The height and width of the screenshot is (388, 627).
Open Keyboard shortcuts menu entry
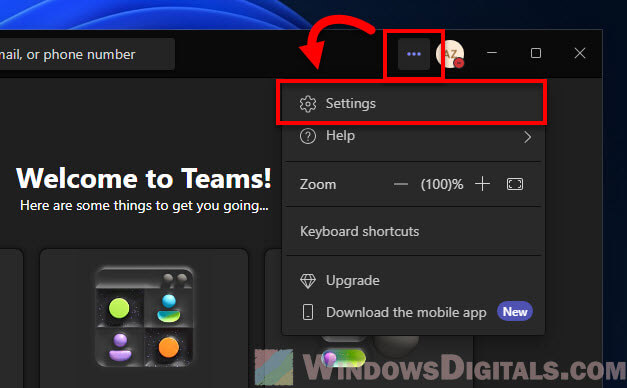[413, 232]
